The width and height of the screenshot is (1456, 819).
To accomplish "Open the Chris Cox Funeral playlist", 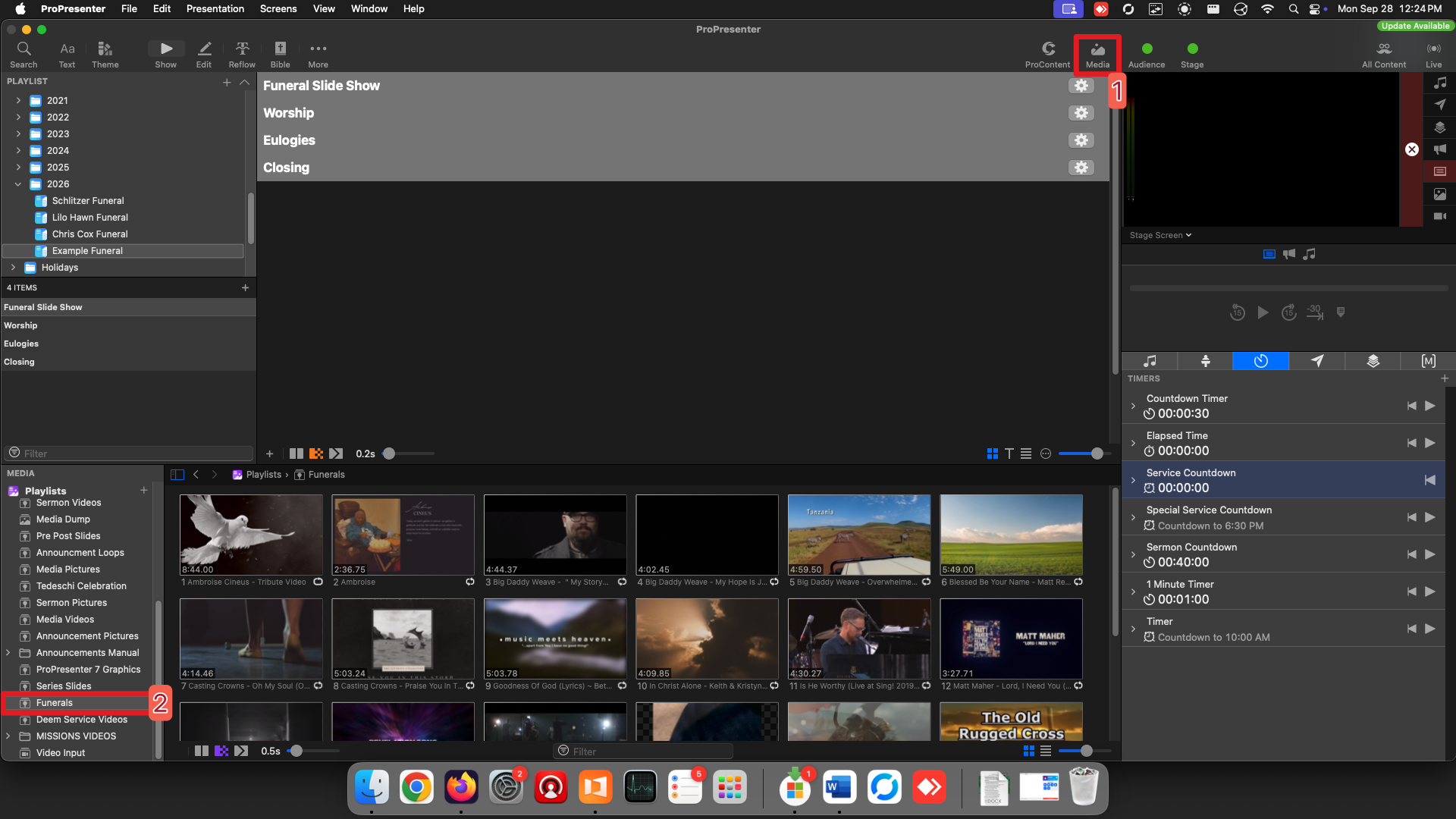I will coord(89,234).
